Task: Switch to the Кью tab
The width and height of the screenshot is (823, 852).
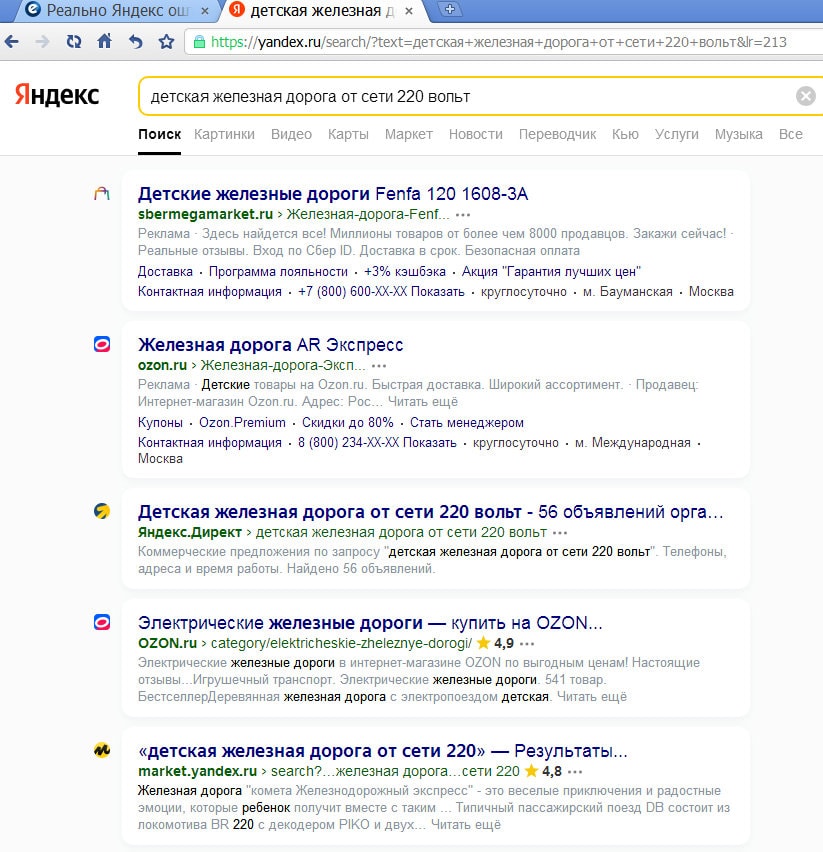Action: [x=625, y=134]
